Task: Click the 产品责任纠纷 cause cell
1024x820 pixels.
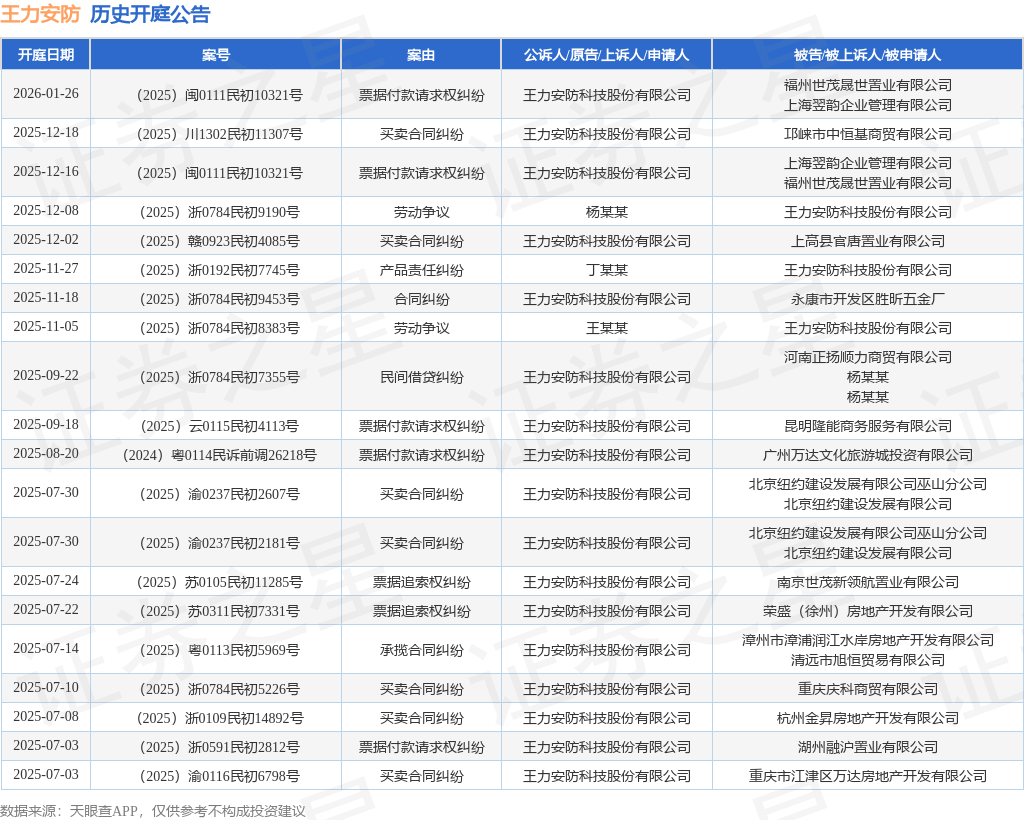Action: (x=421, y=270)
